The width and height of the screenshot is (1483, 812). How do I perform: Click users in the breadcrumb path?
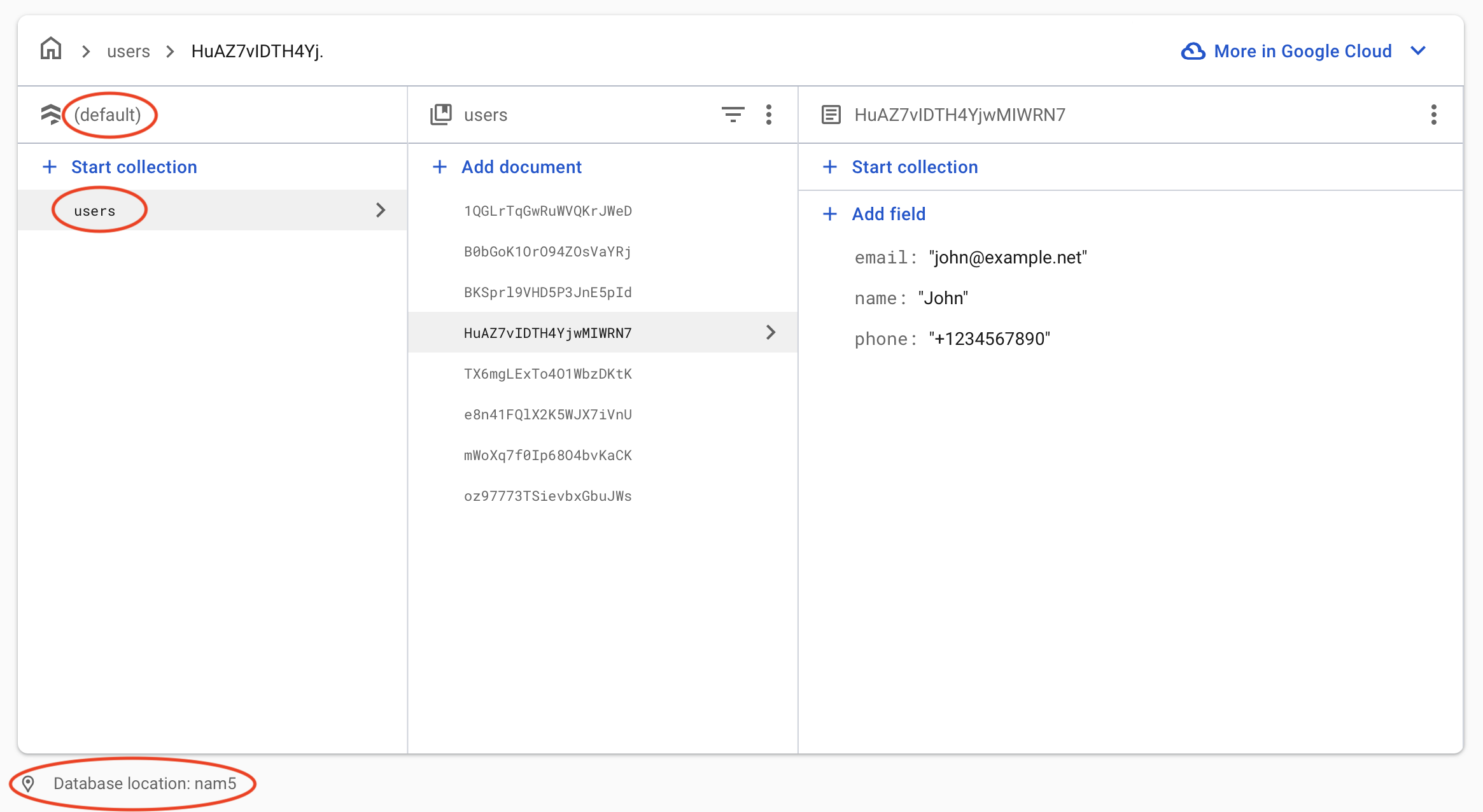(x=129, y=51)
